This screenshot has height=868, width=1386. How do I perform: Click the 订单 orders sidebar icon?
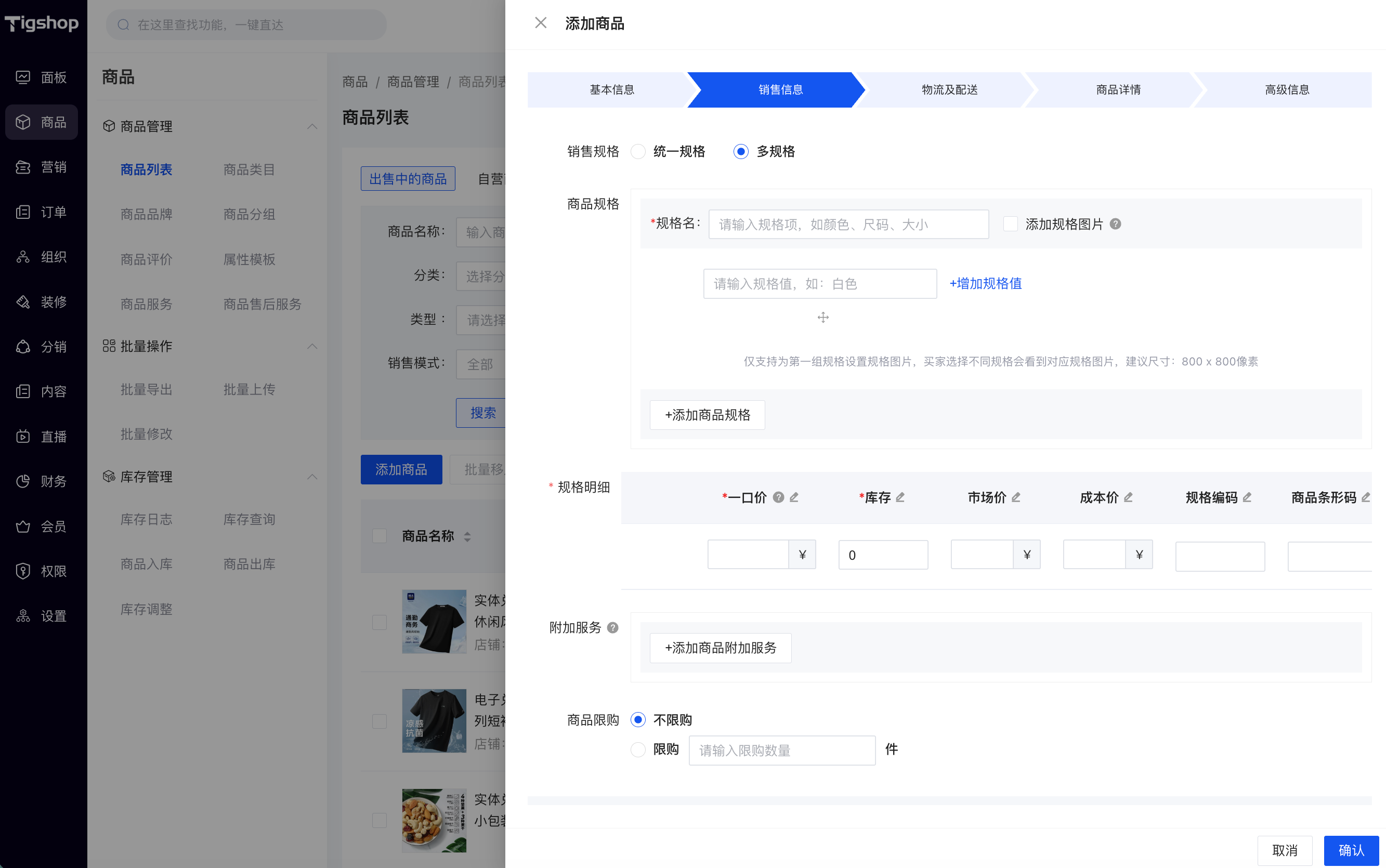click(x=23, y=212)
